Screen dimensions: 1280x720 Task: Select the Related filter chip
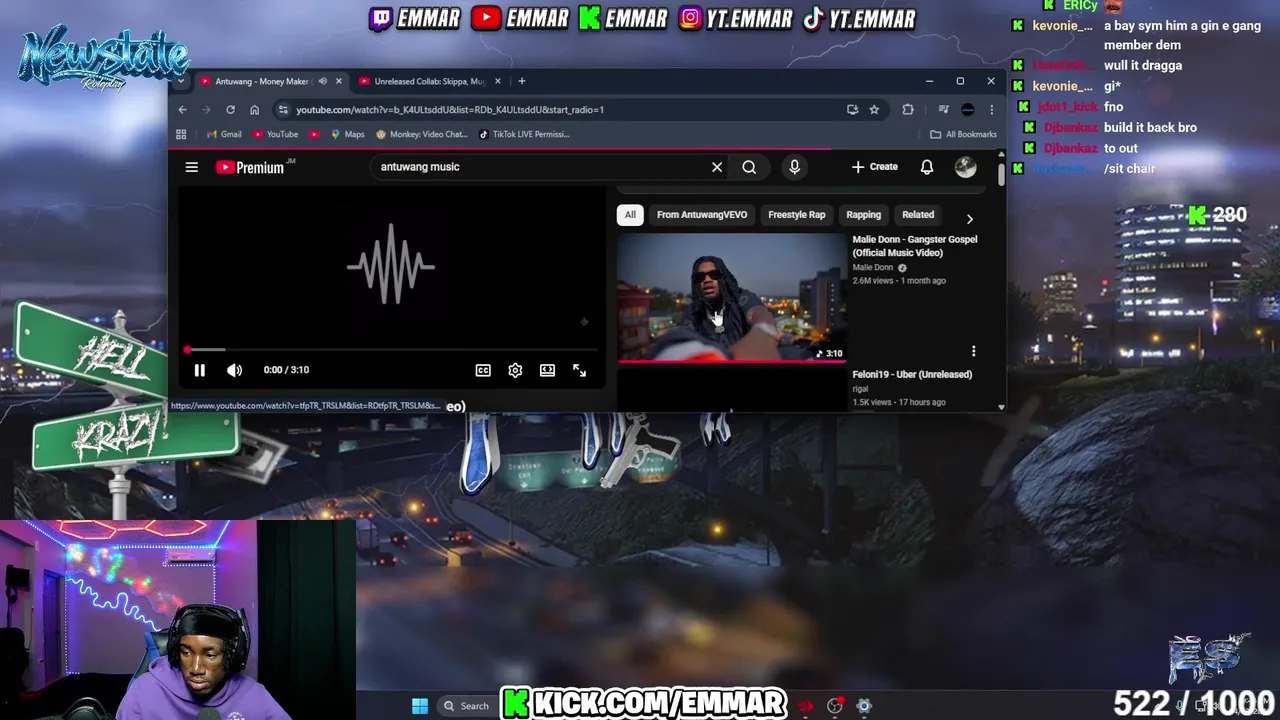click(918, 215)
